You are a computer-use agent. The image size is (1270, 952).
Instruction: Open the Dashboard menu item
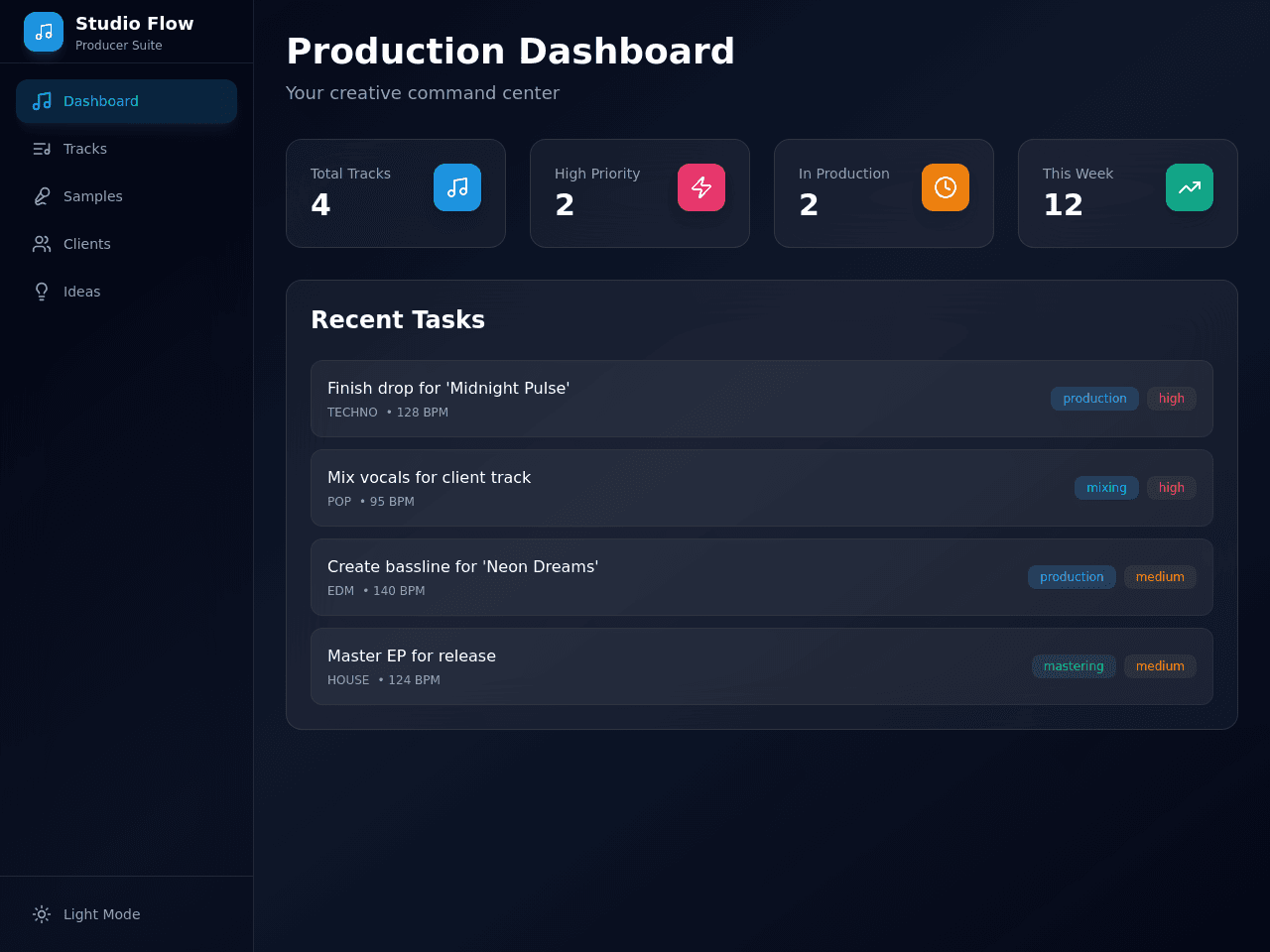(126, 101)
